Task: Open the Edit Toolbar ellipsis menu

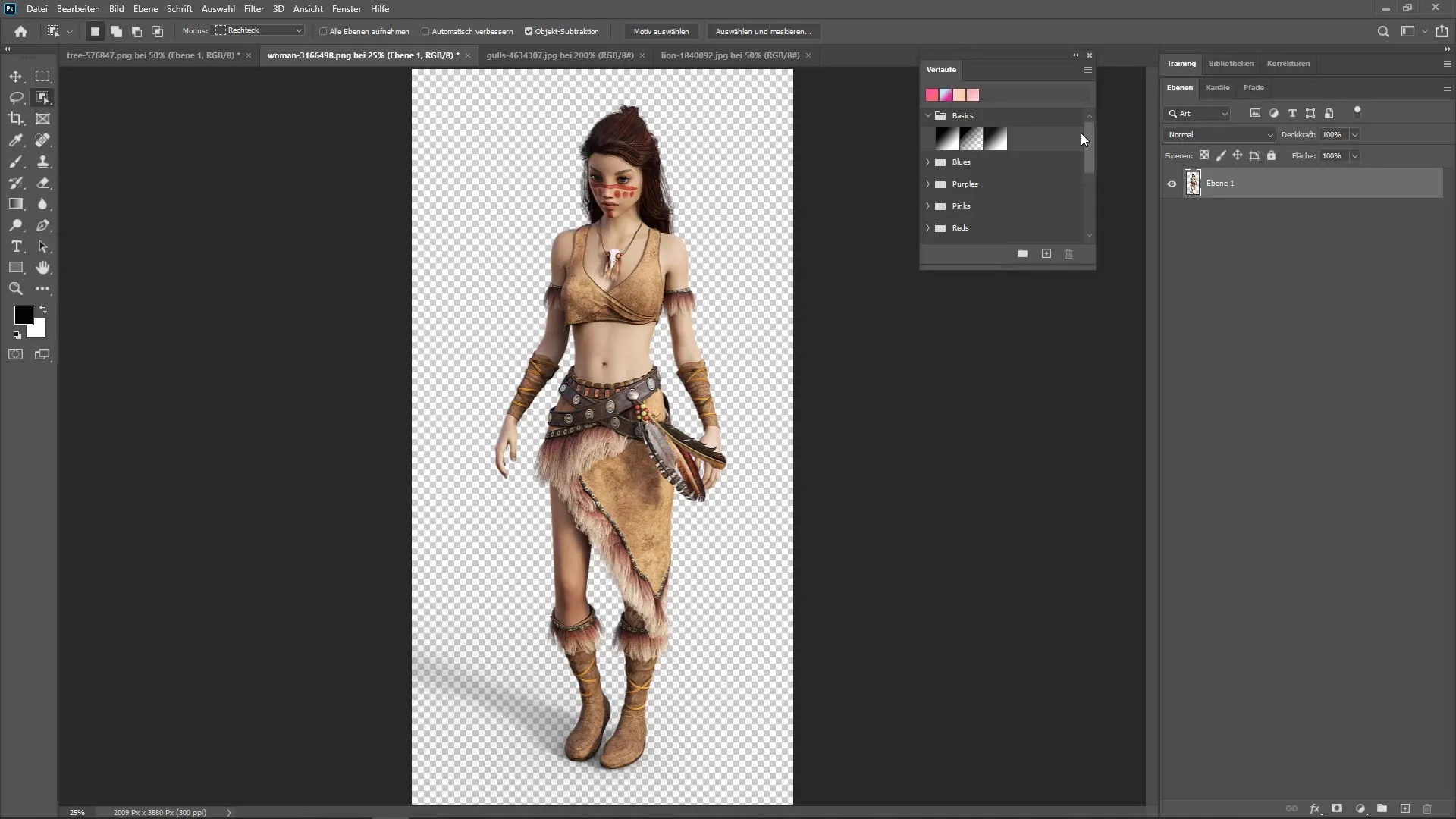Action: click(43, 289)
